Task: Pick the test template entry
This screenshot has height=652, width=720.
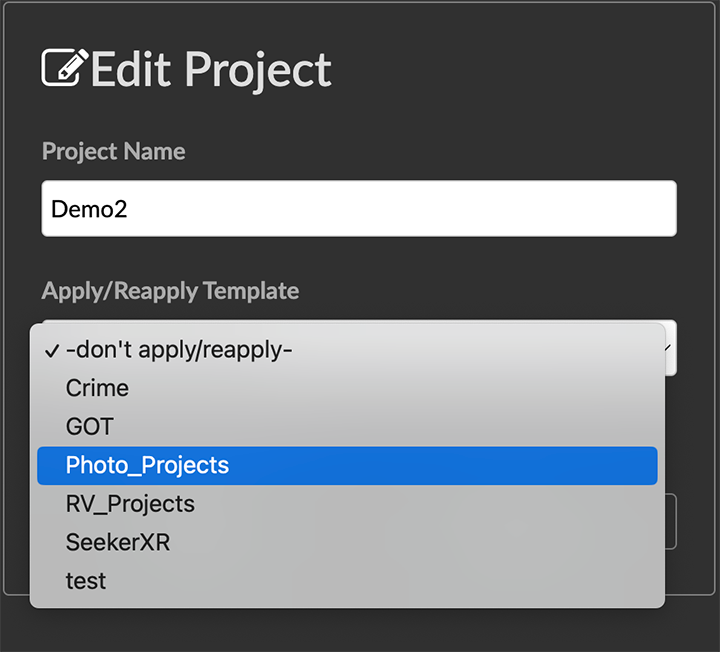Action: click(x=86, y=581)
